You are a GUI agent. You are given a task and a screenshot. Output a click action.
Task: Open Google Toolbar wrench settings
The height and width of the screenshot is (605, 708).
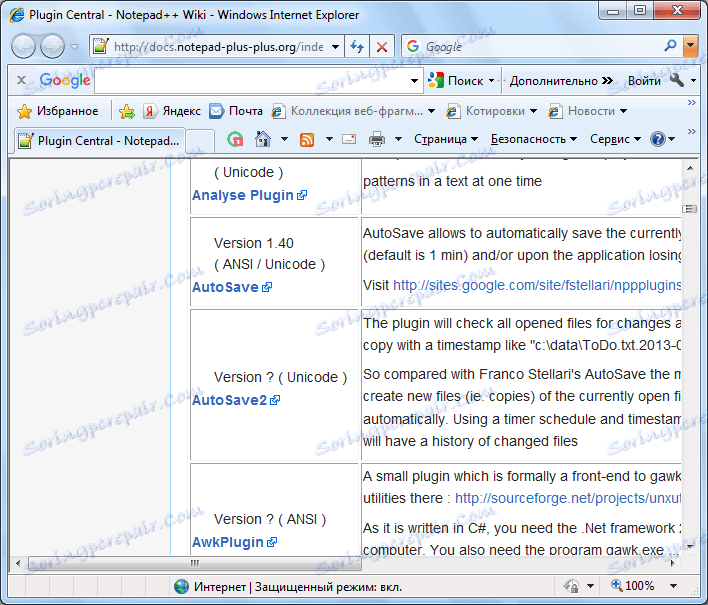677,80
